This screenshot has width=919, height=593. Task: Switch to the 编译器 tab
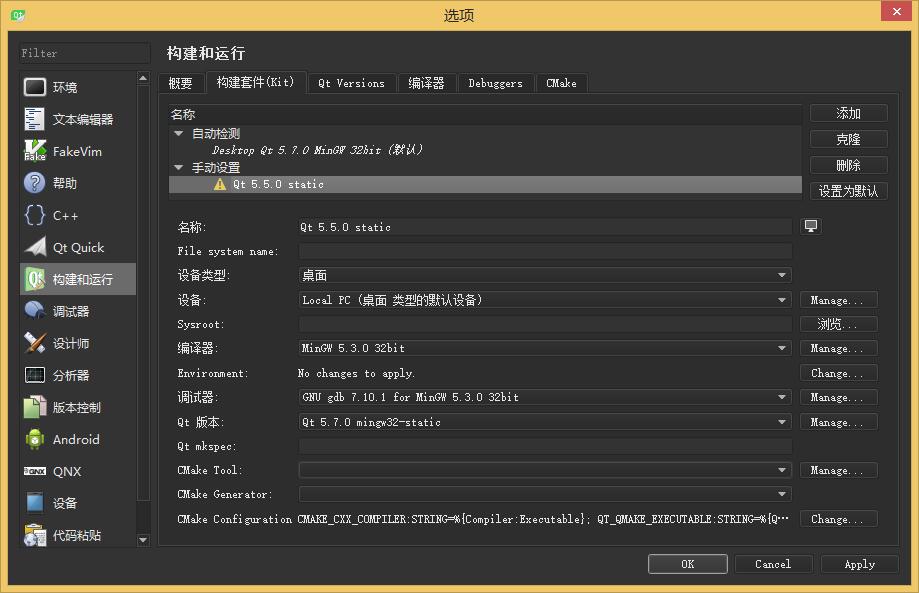(x=426, y=83)
